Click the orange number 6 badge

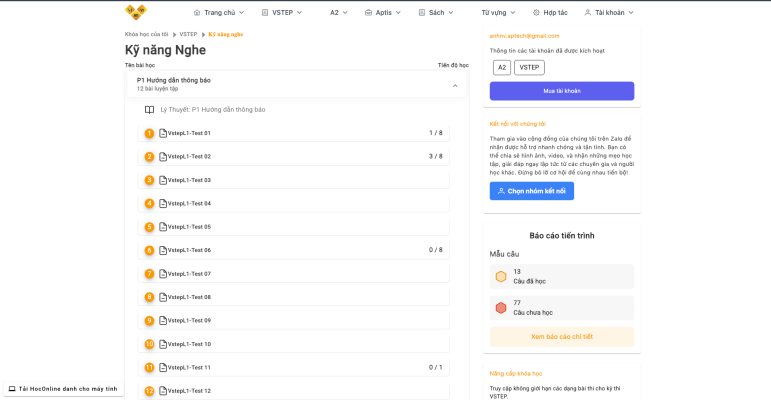coord(149,250)
